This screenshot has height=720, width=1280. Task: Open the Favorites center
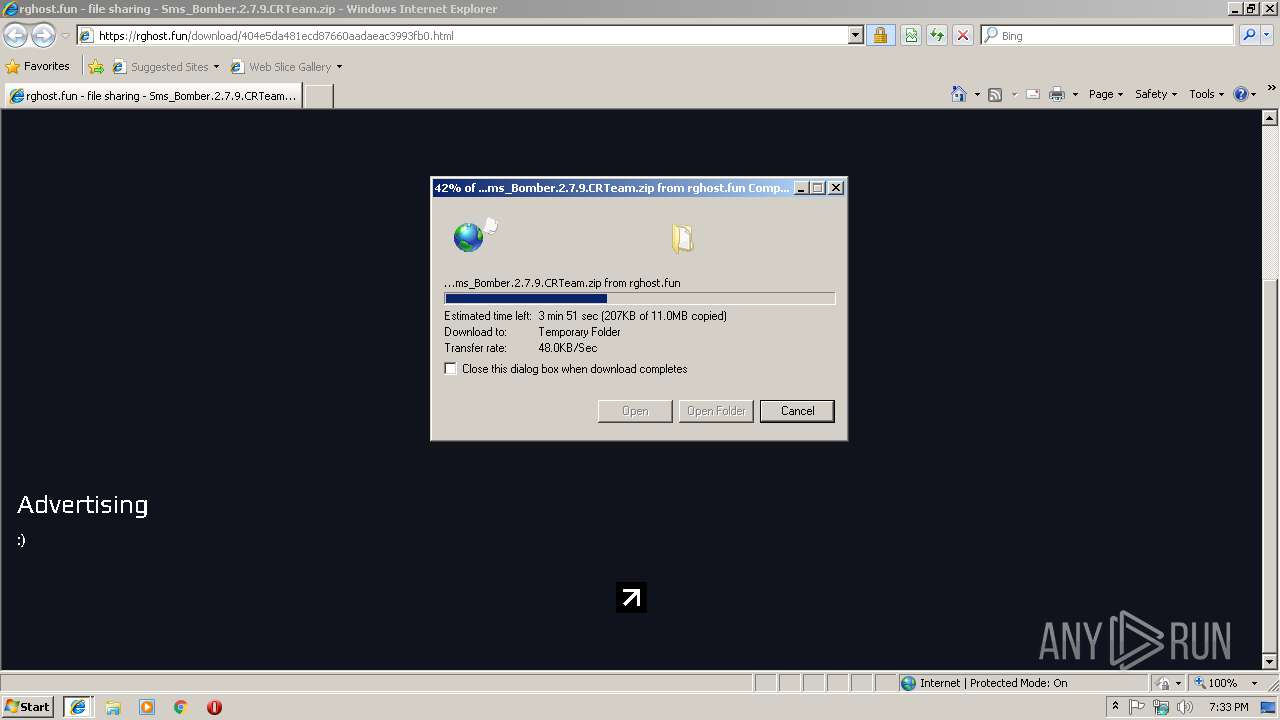tap(38, 66)
